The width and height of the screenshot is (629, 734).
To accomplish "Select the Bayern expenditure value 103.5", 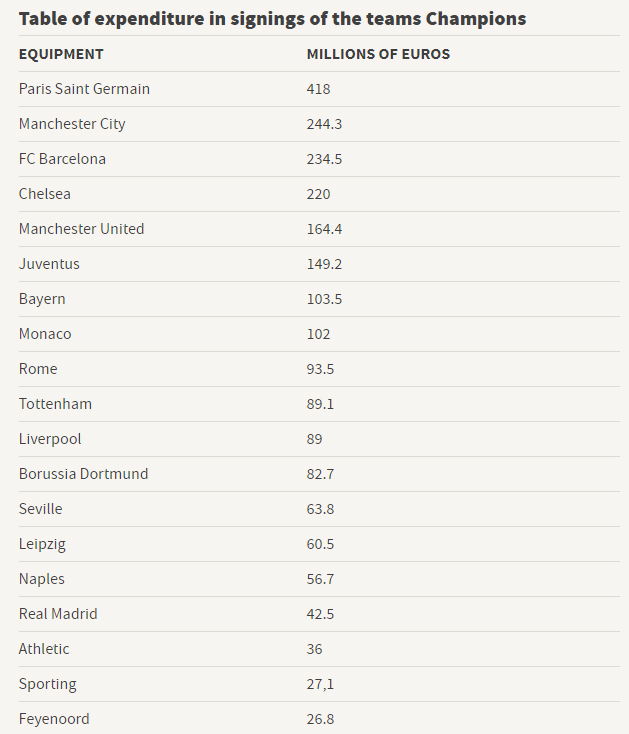I will [x=324, y=299].
